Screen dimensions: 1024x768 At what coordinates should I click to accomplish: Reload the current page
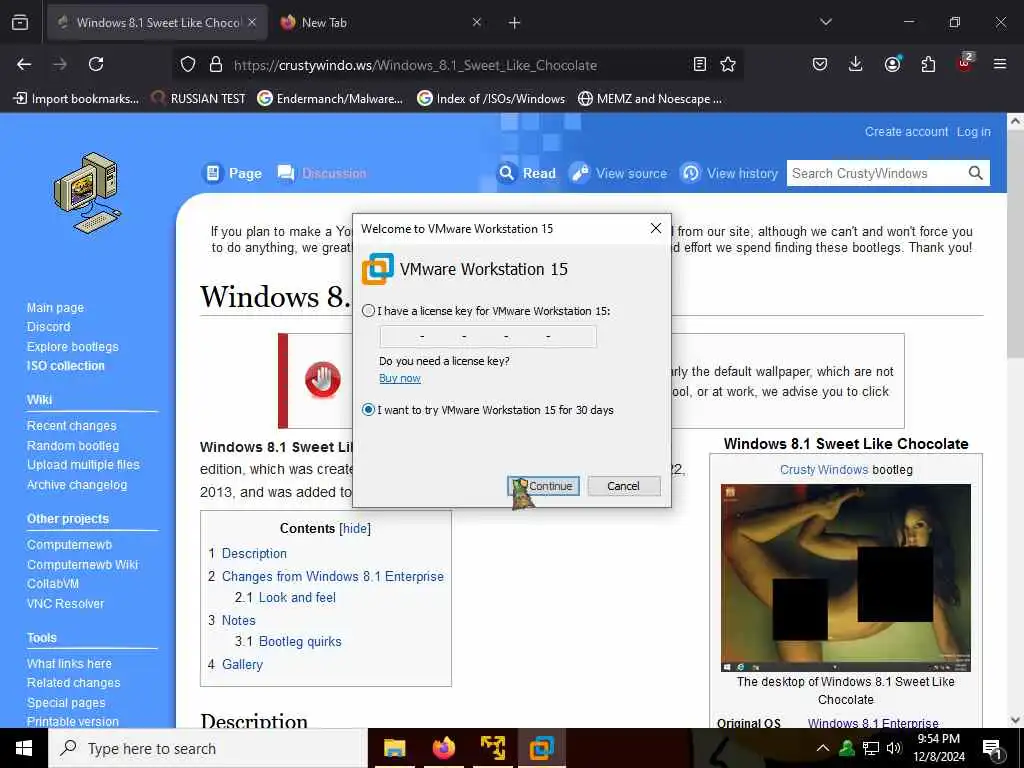click(96, 64)
